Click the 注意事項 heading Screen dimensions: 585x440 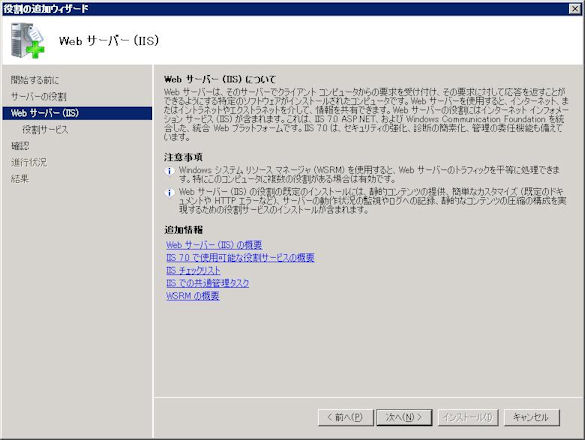pyautogui.click(x=183, y=157)
